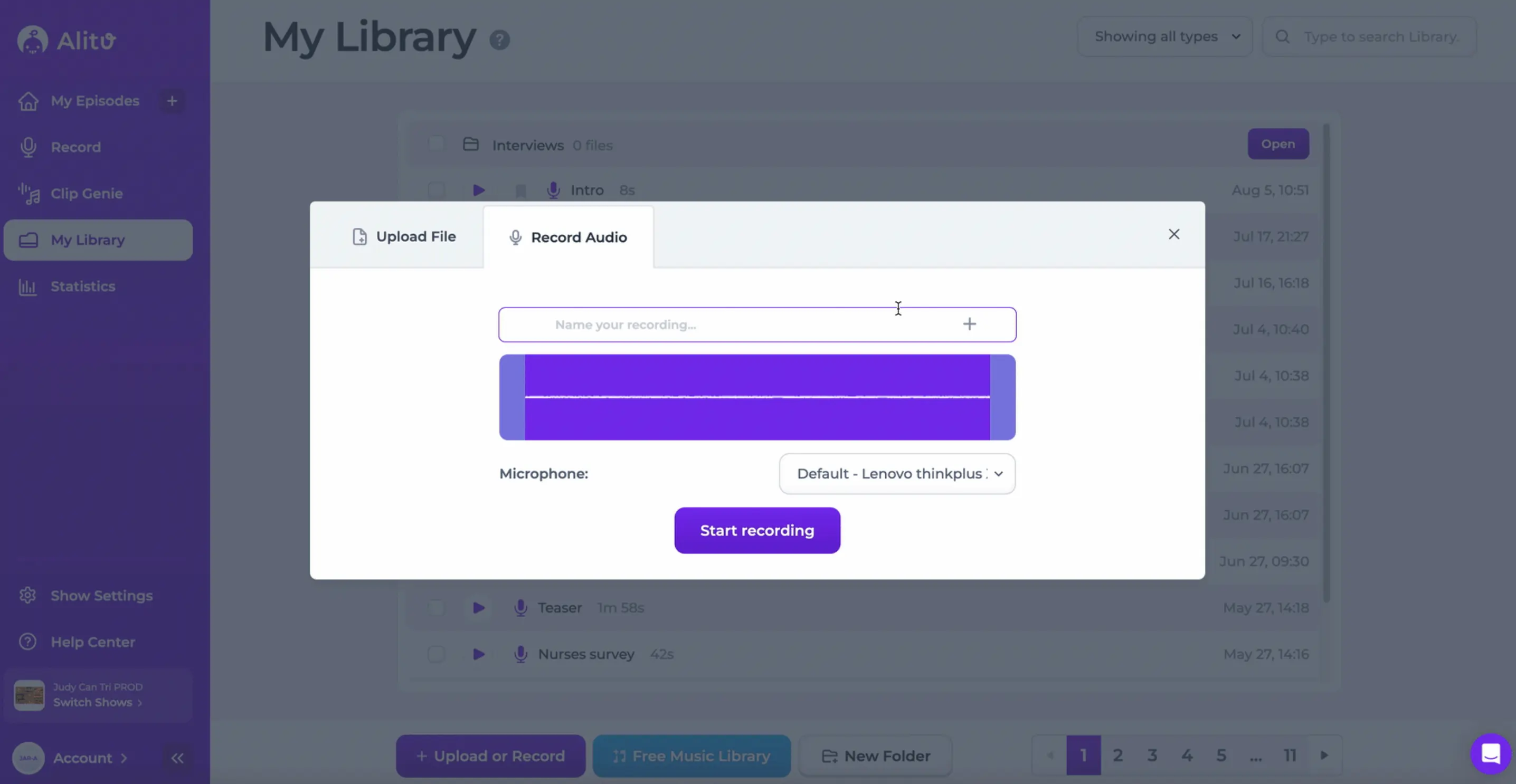
Task: Open the Account menu
Action: click(x=90, y=758)
